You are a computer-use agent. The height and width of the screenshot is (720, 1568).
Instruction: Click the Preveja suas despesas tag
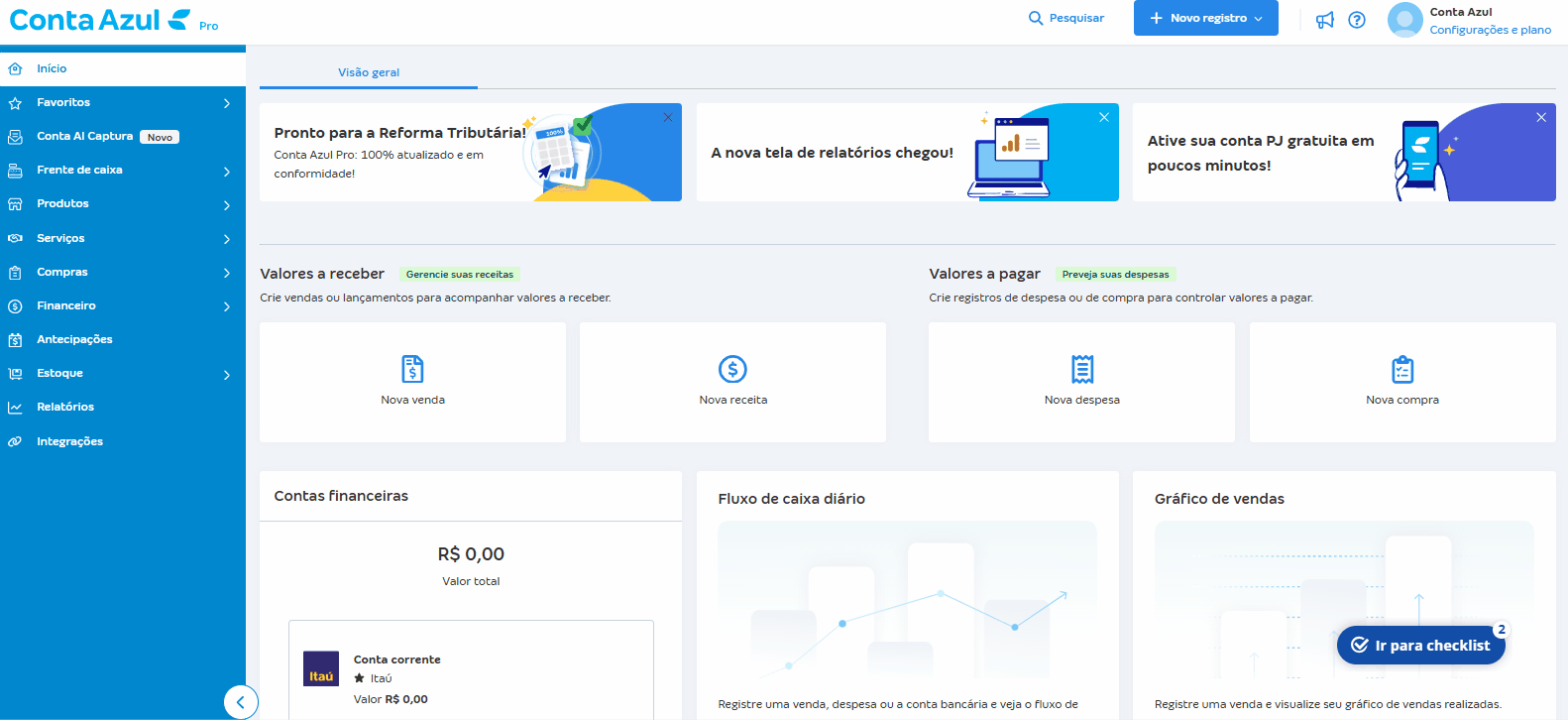1115,274
